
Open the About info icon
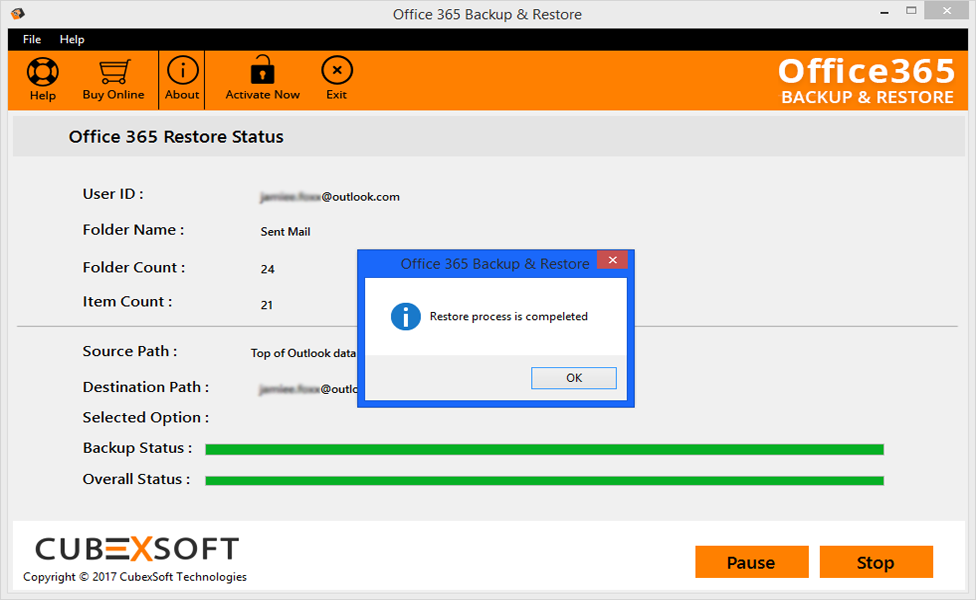(x=182, y=70)
